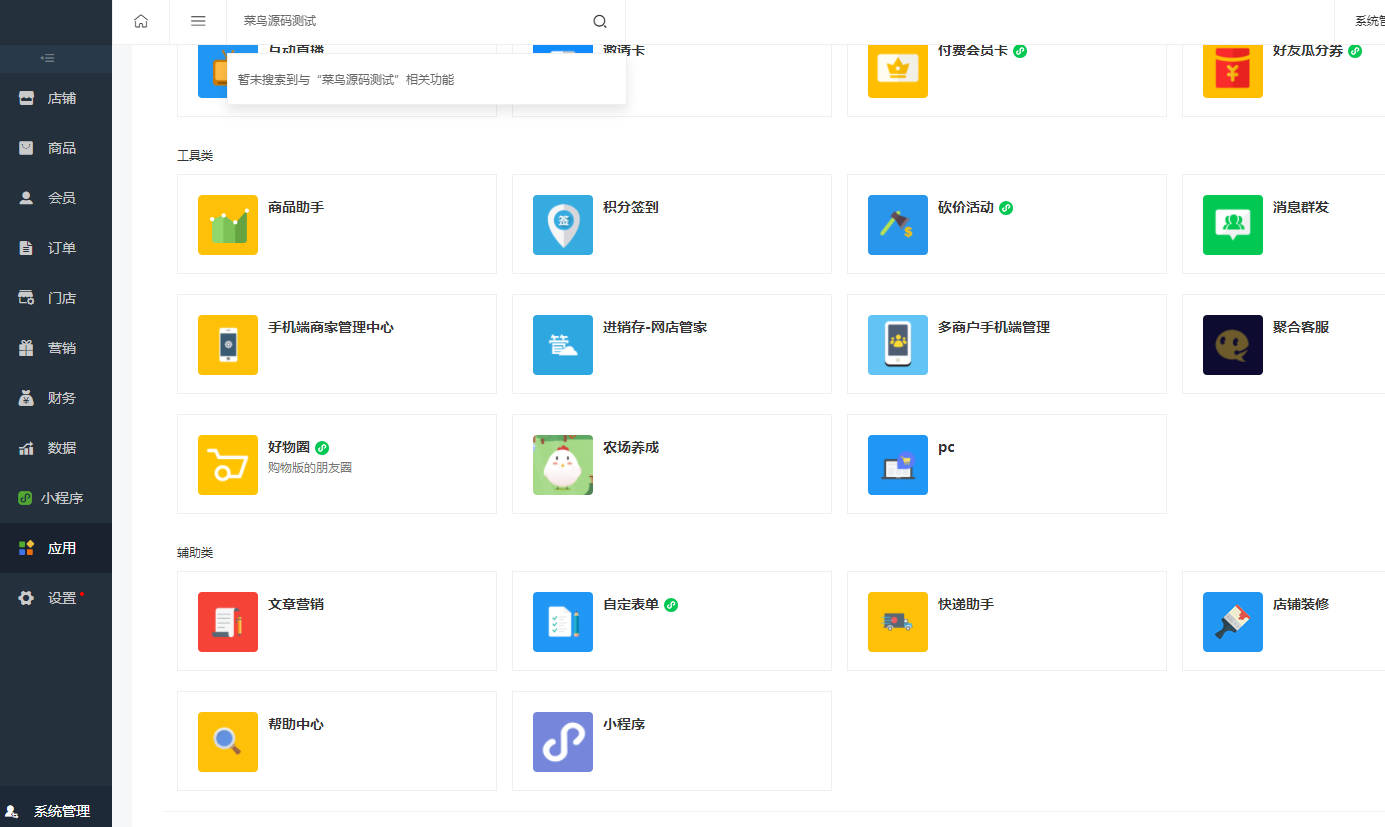Open 小程序 in the sidebar
Viewport: 1385px width, 827px height.
[x=56, y=498]
